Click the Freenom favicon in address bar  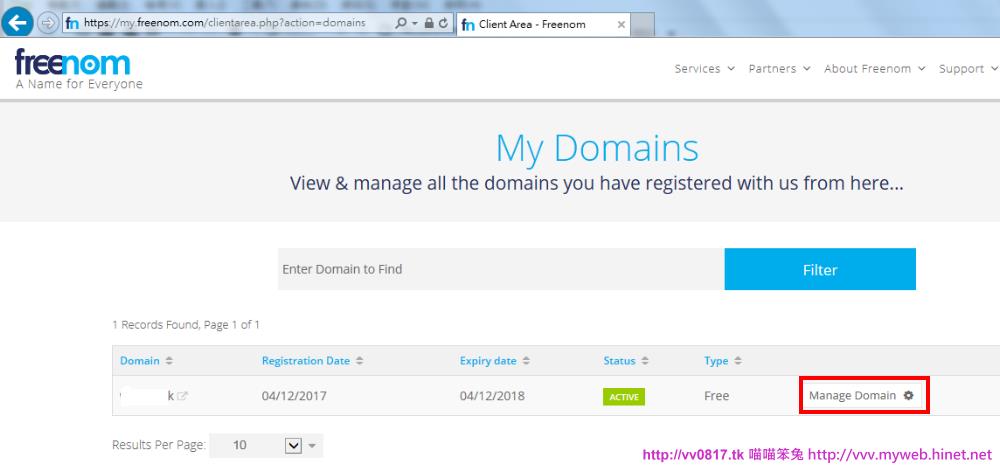[72, 24]
